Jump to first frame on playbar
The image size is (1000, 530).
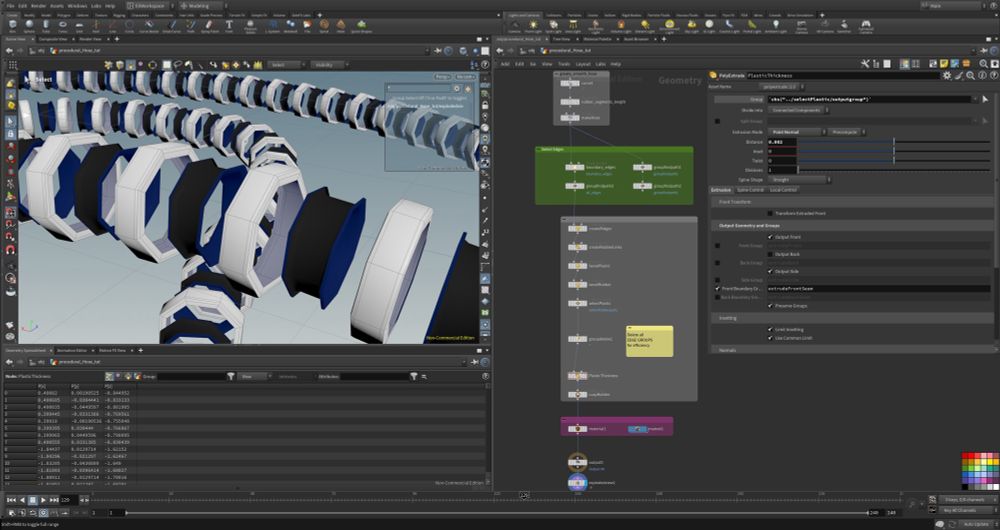[x=11, y=500]
